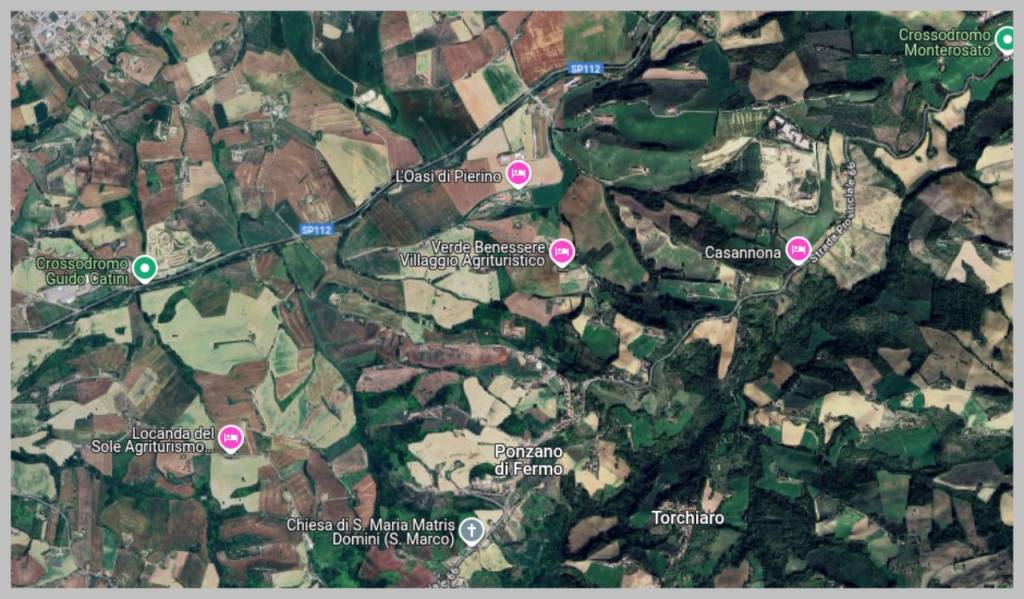
Task: Click the Locanda del Sole lodging pin
Action: click(231, 438)
